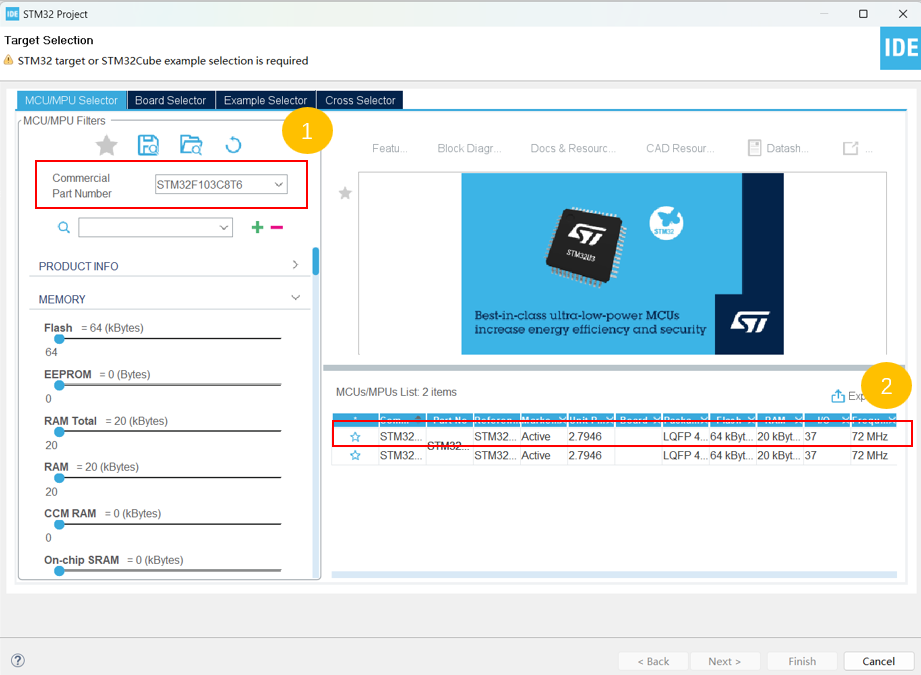The height and width of the screenshot is (675, 921).
Task: Click the On-chip SRAM slider handle
Action: [59, 570]
